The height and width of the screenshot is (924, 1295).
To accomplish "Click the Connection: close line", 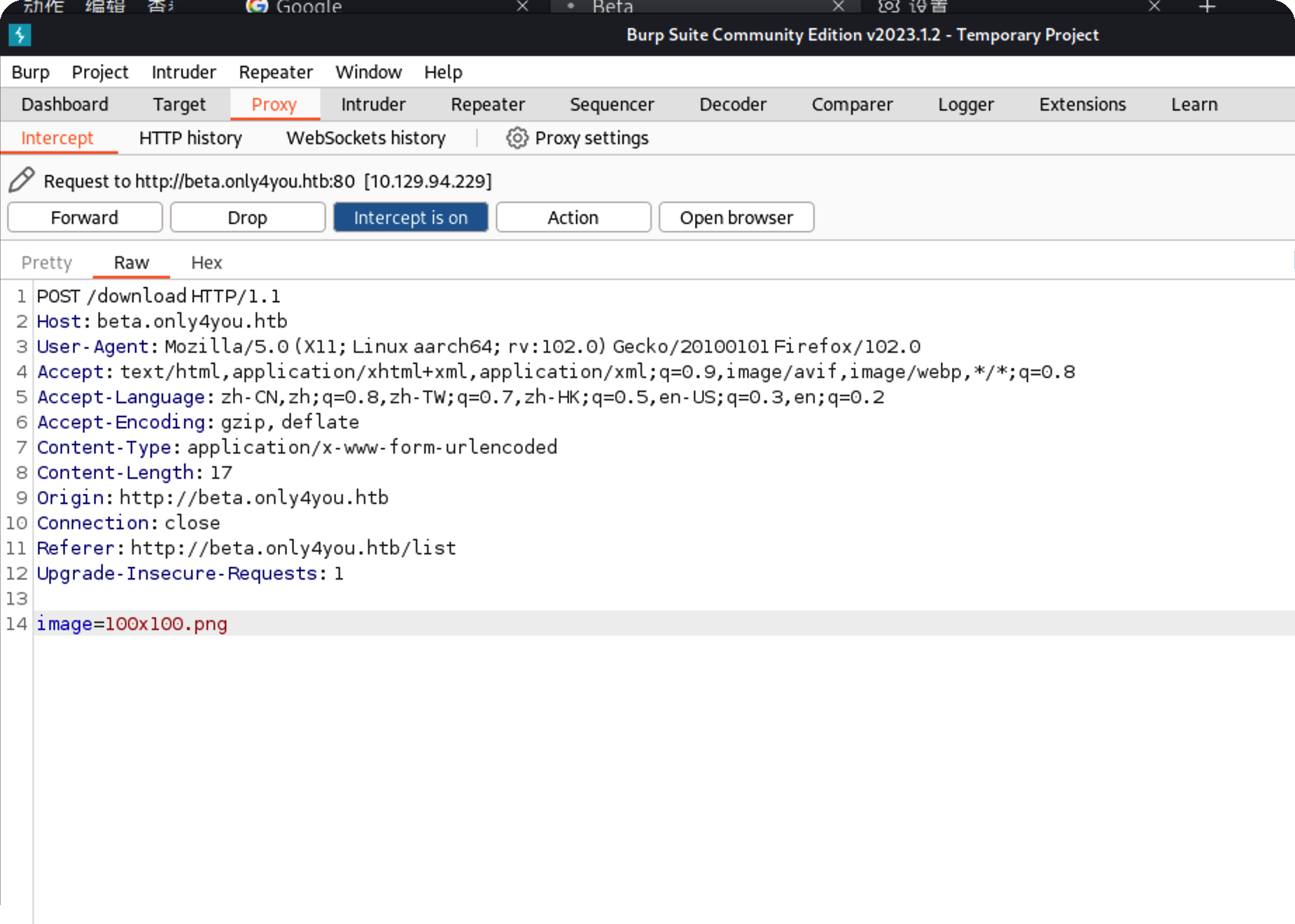I will pyautogui.click(x=128, y=523).
